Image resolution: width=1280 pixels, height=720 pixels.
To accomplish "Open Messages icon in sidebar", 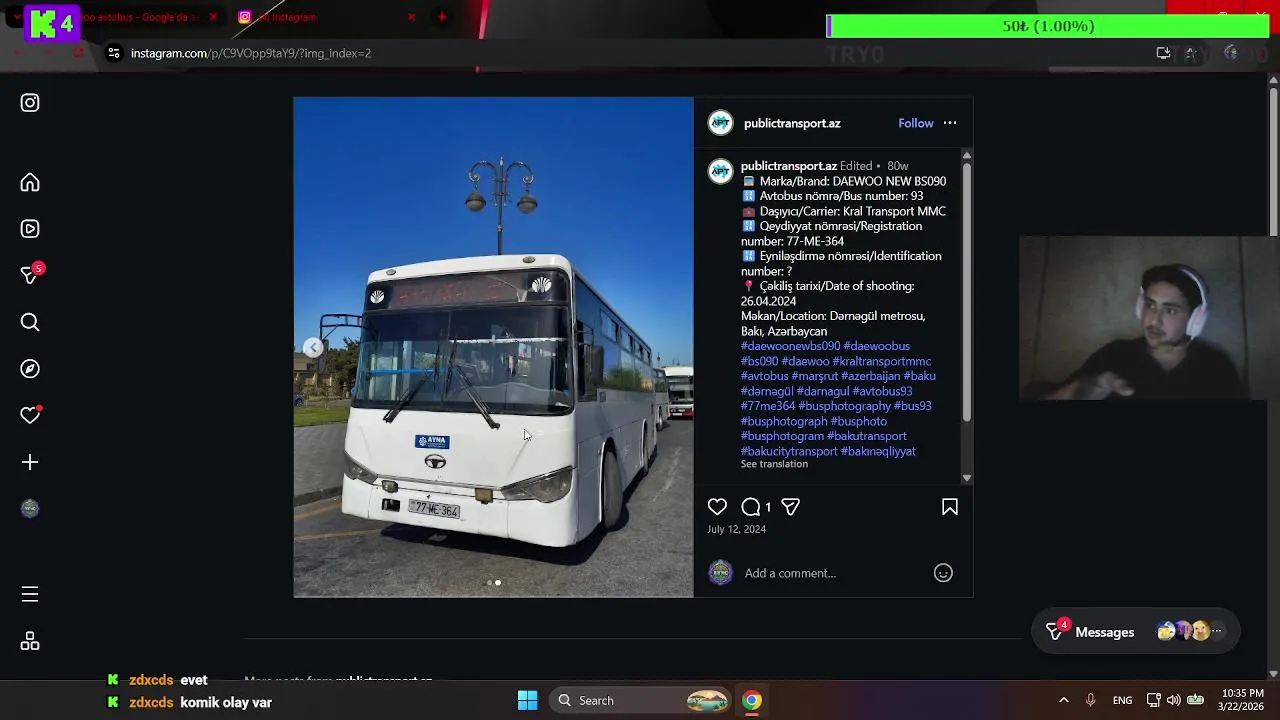I will coord(30,275).
